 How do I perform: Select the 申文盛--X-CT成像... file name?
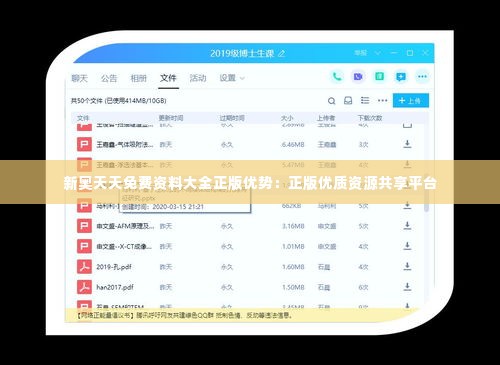pyautogui.click(x=124, y=246)
